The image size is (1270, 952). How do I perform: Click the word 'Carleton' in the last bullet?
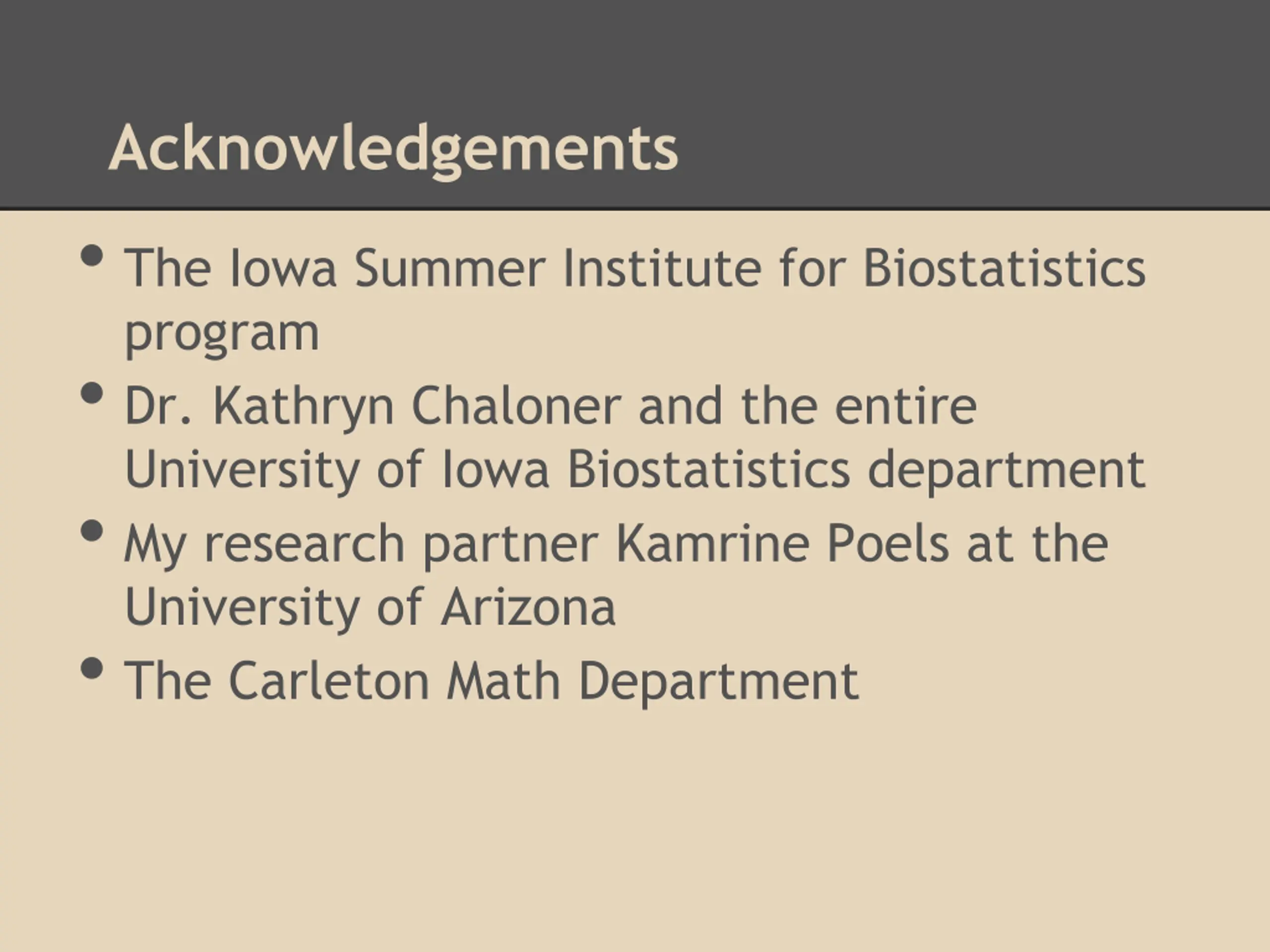tap(329, 681)
